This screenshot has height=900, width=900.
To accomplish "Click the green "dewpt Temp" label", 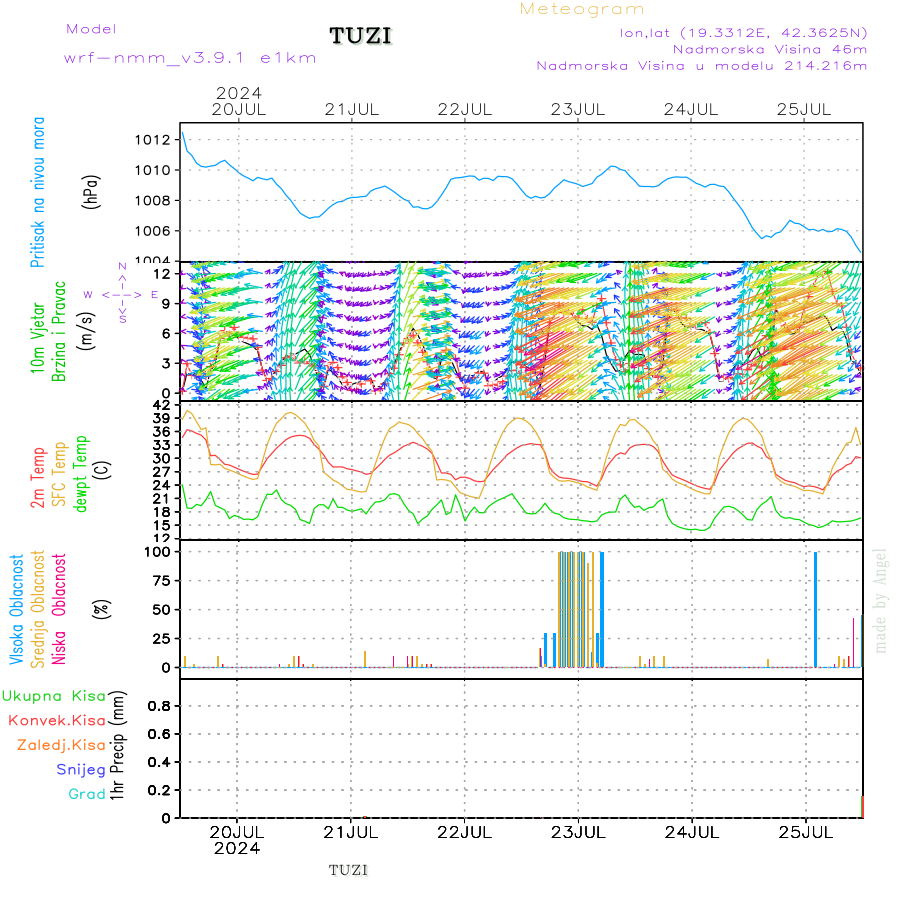I will 81,474.
